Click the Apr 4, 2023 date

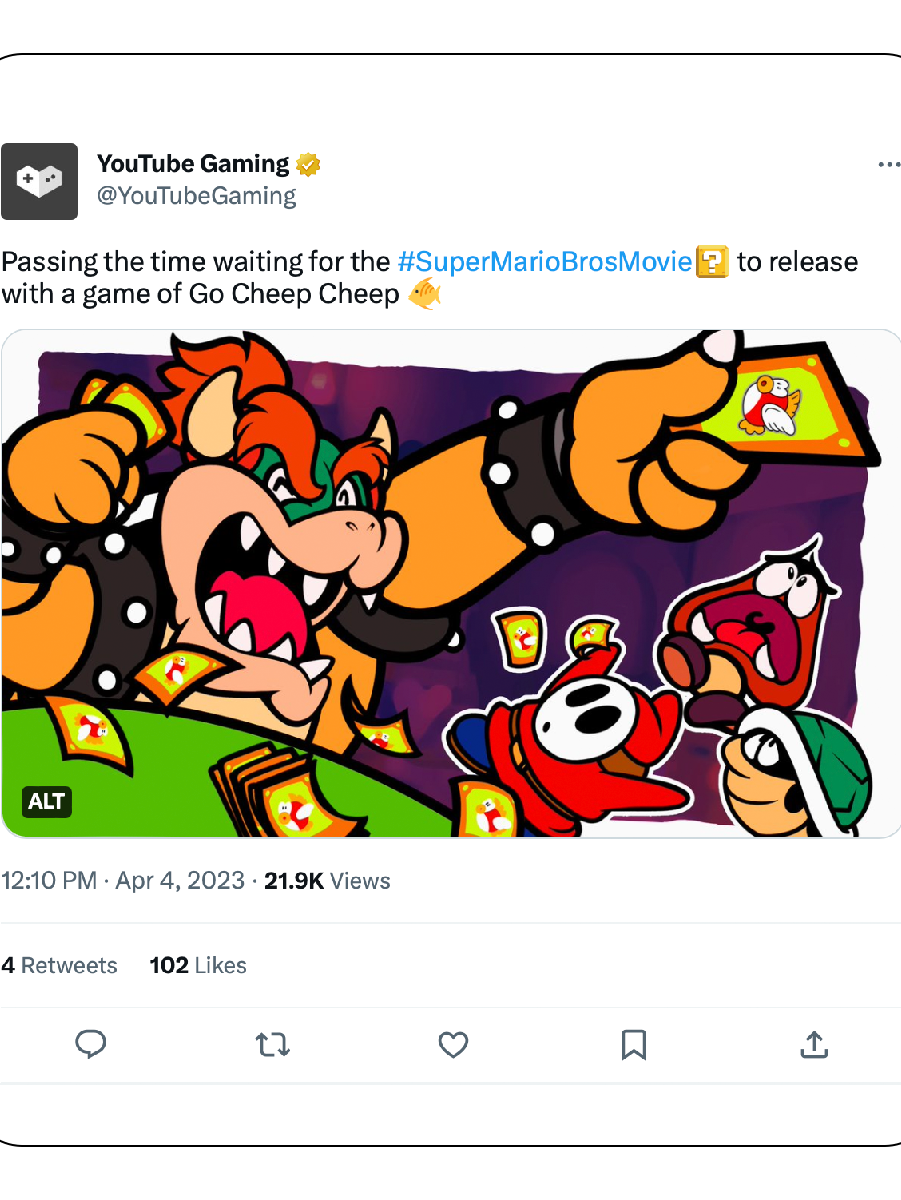pyautogui.click(x=180, y=881)
